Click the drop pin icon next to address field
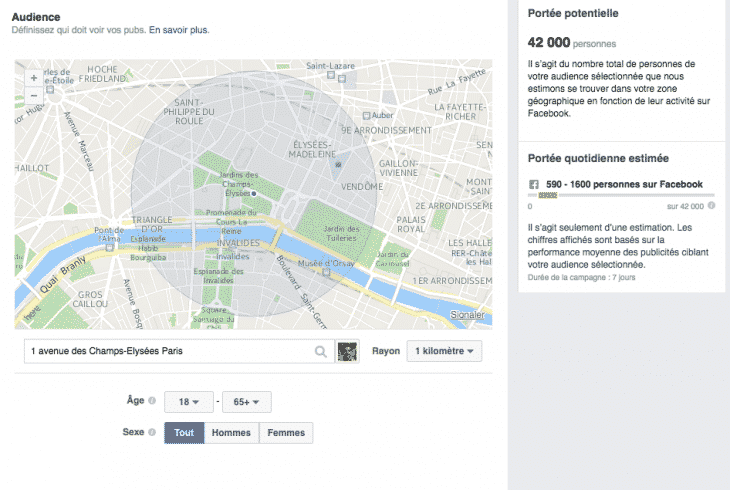This screenshot has height=490, width=730. 347,351
